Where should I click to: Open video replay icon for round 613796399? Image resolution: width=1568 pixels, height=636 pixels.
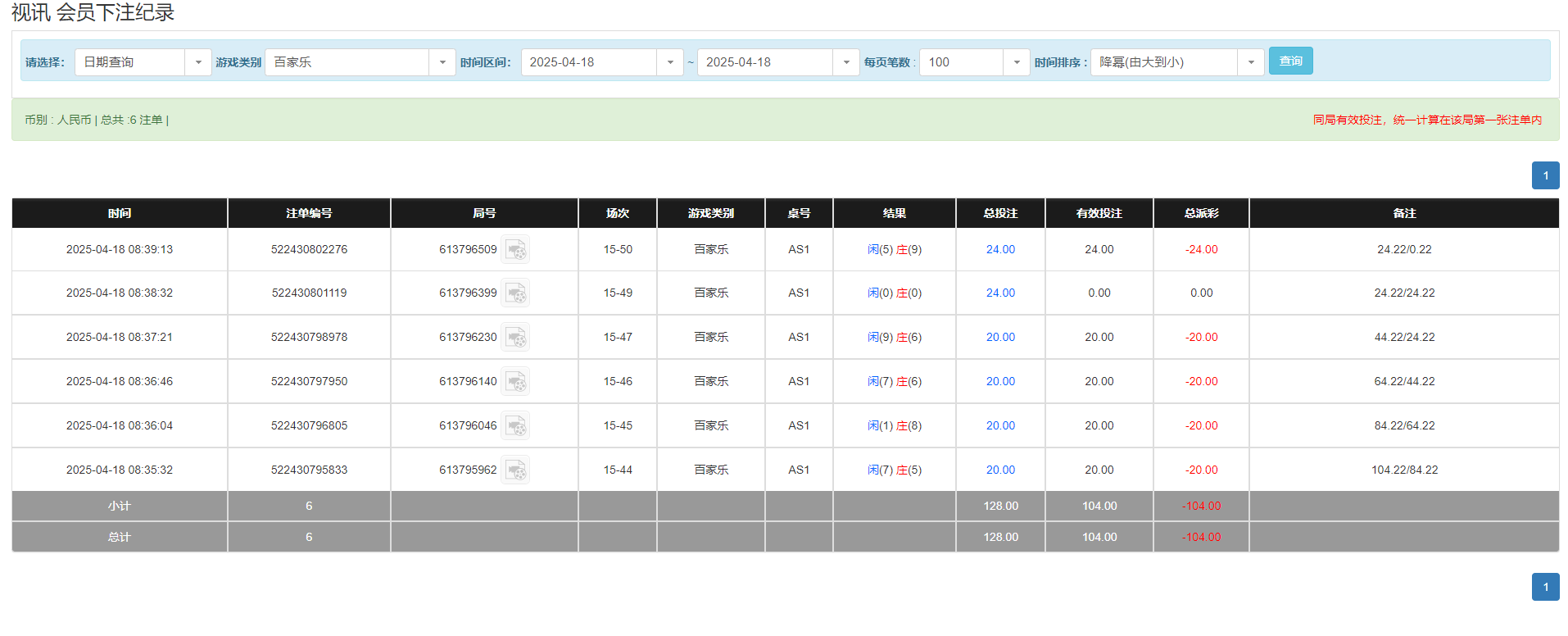coord(515,293)
